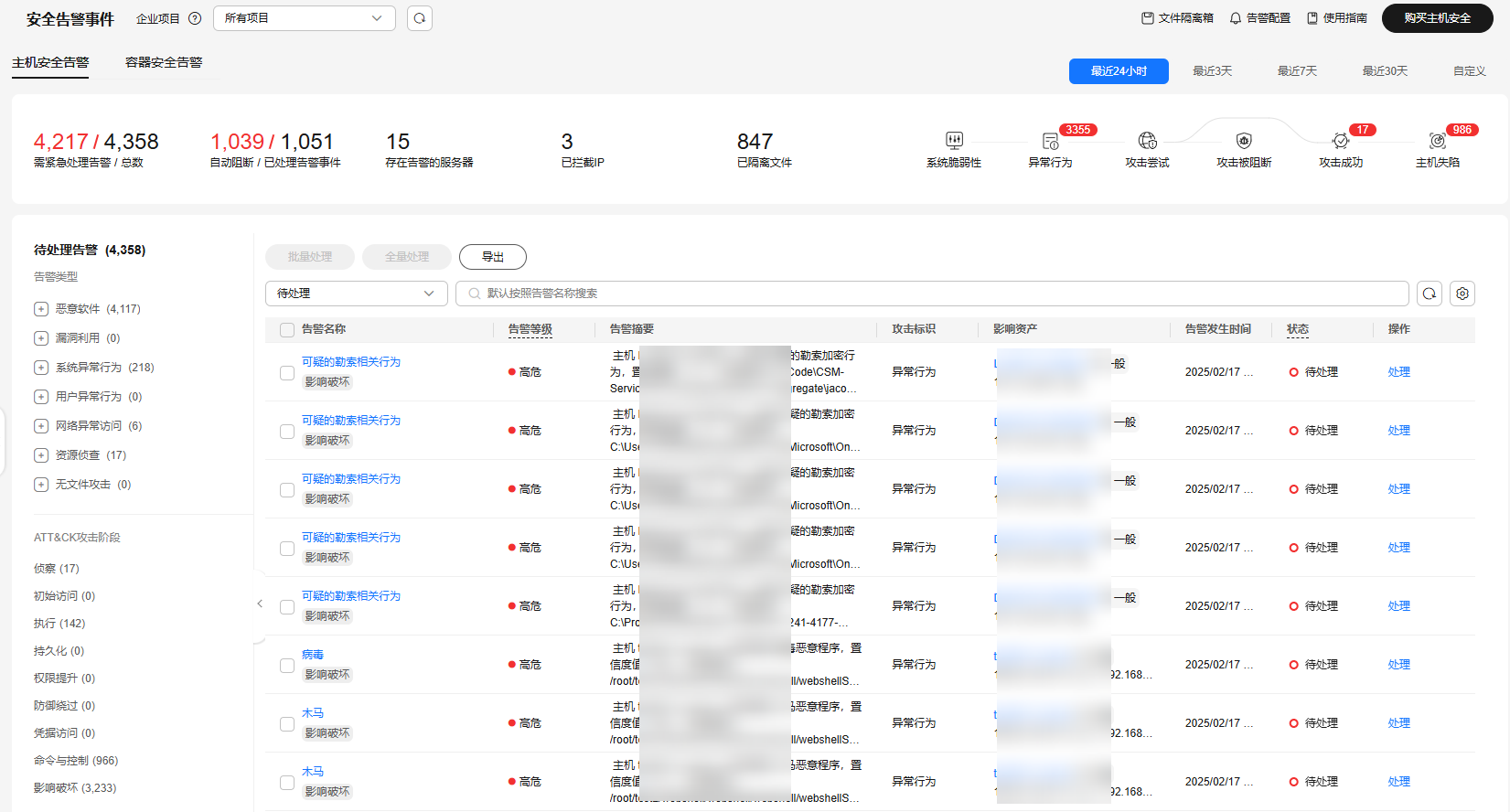Screen dimensions: 1510x812
Task: Expand the 资源侦查 (17) alarm type
Action: click(x=41, y=455)
